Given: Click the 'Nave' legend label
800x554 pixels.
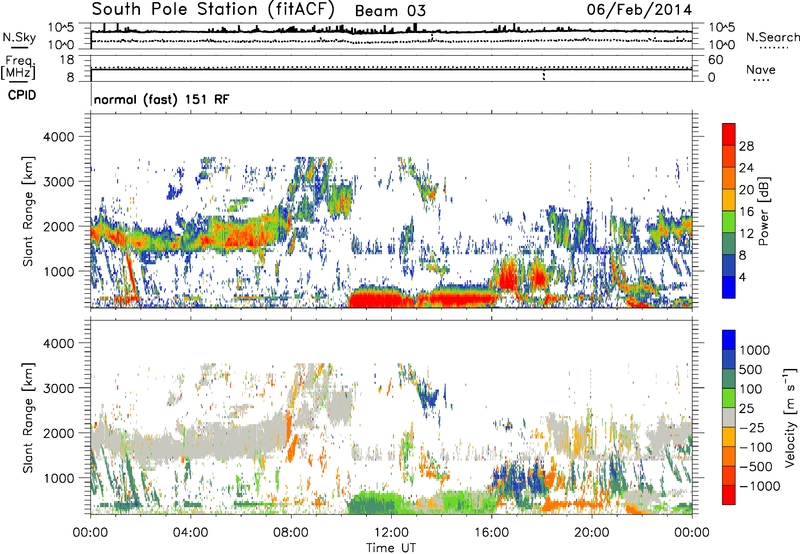Looking at the screenshot, I should [x=761, y=70].
